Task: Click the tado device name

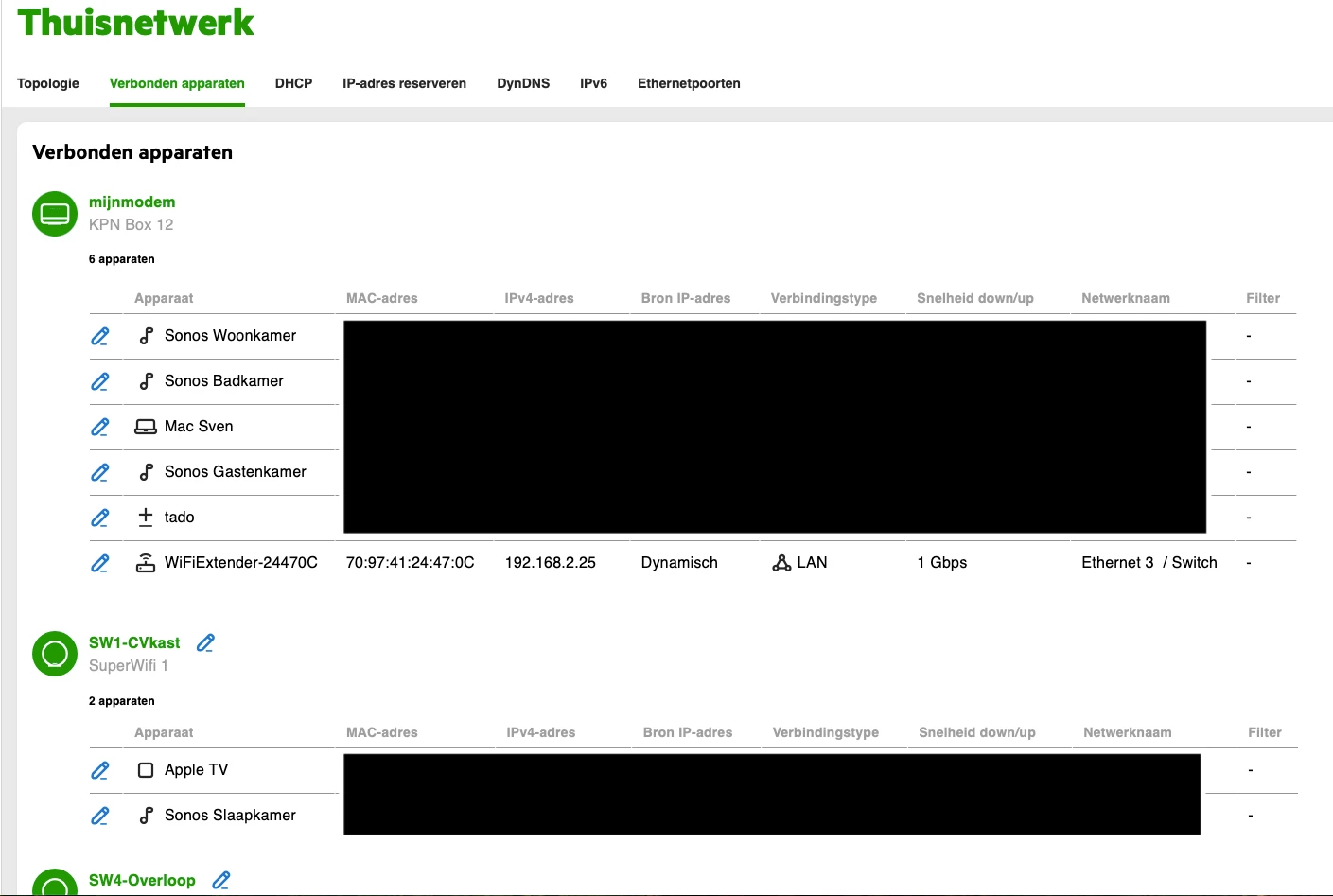Action: point(179,518)
